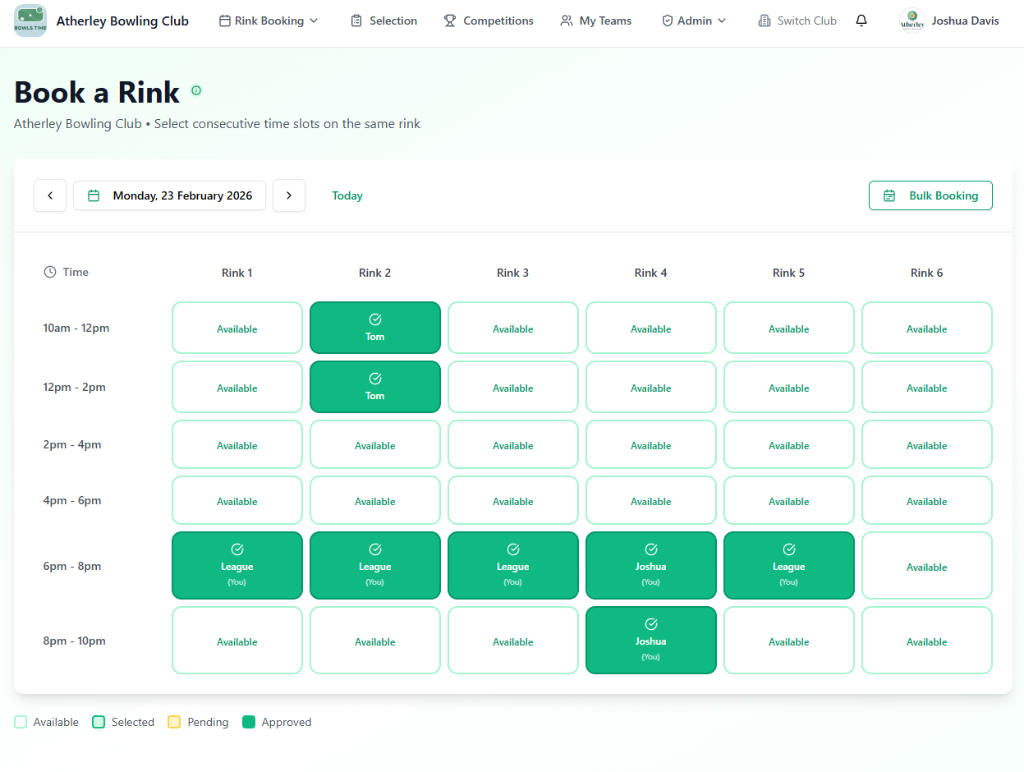
Task: Open Joshua's booking on Rink 4 at 8pm
Action: 650,640
